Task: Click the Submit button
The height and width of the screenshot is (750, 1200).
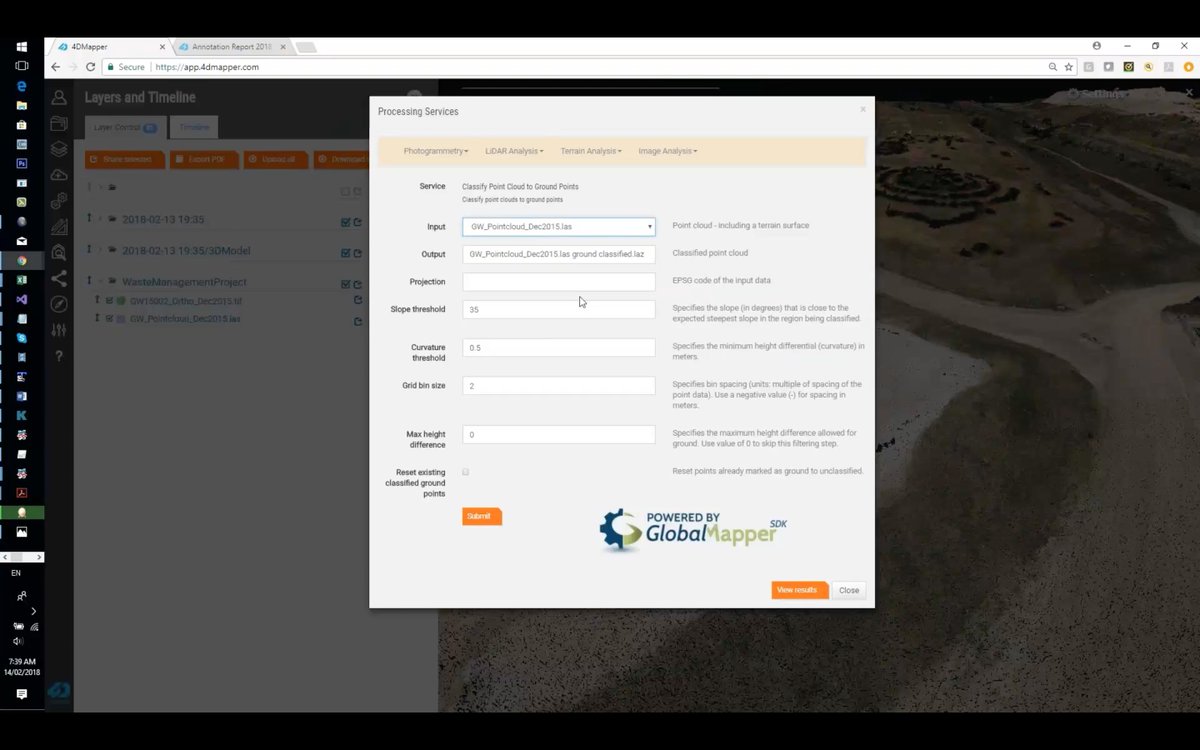Action: (x=481, y=516)
